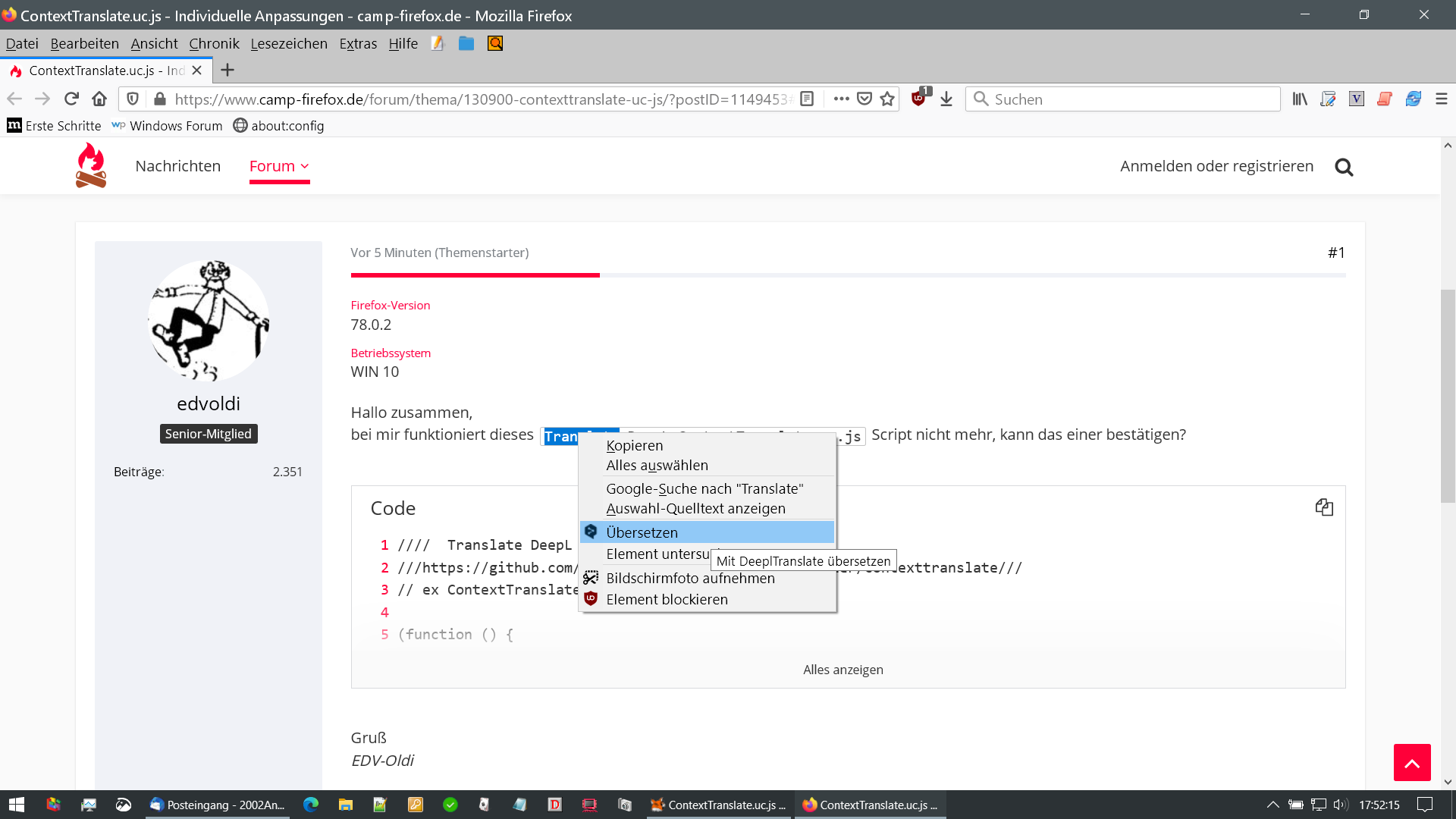Click Alles anzeigen to expand code
This screenshot has width=1456, height=819.
843,670
